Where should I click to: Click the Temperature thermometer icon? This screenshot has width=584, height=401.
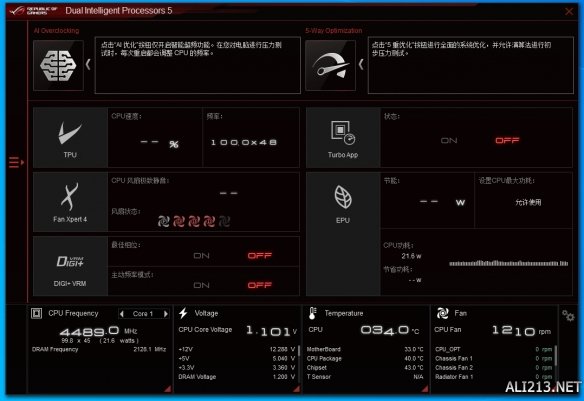(x=312, y=313)
